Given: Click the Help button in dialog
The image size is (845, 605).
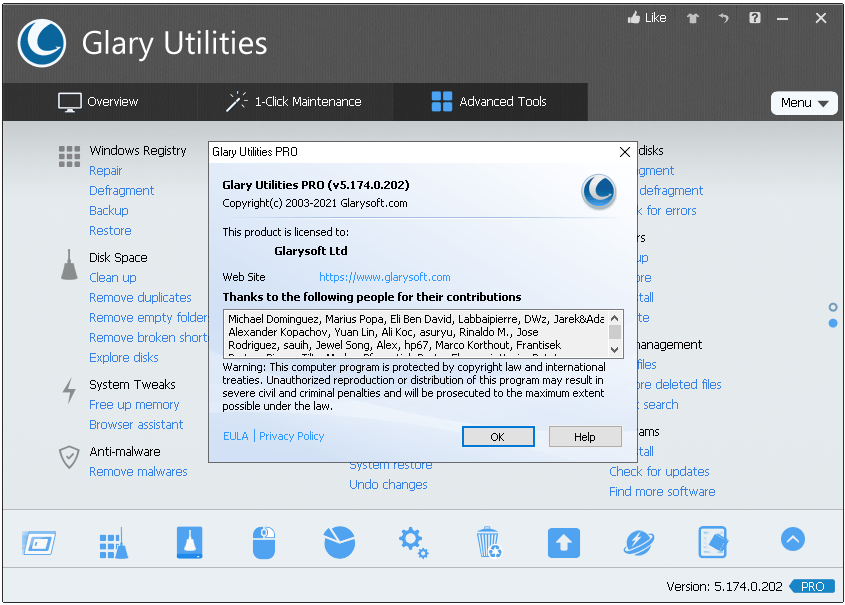Looking at the screenshot, I should [585, 437].
